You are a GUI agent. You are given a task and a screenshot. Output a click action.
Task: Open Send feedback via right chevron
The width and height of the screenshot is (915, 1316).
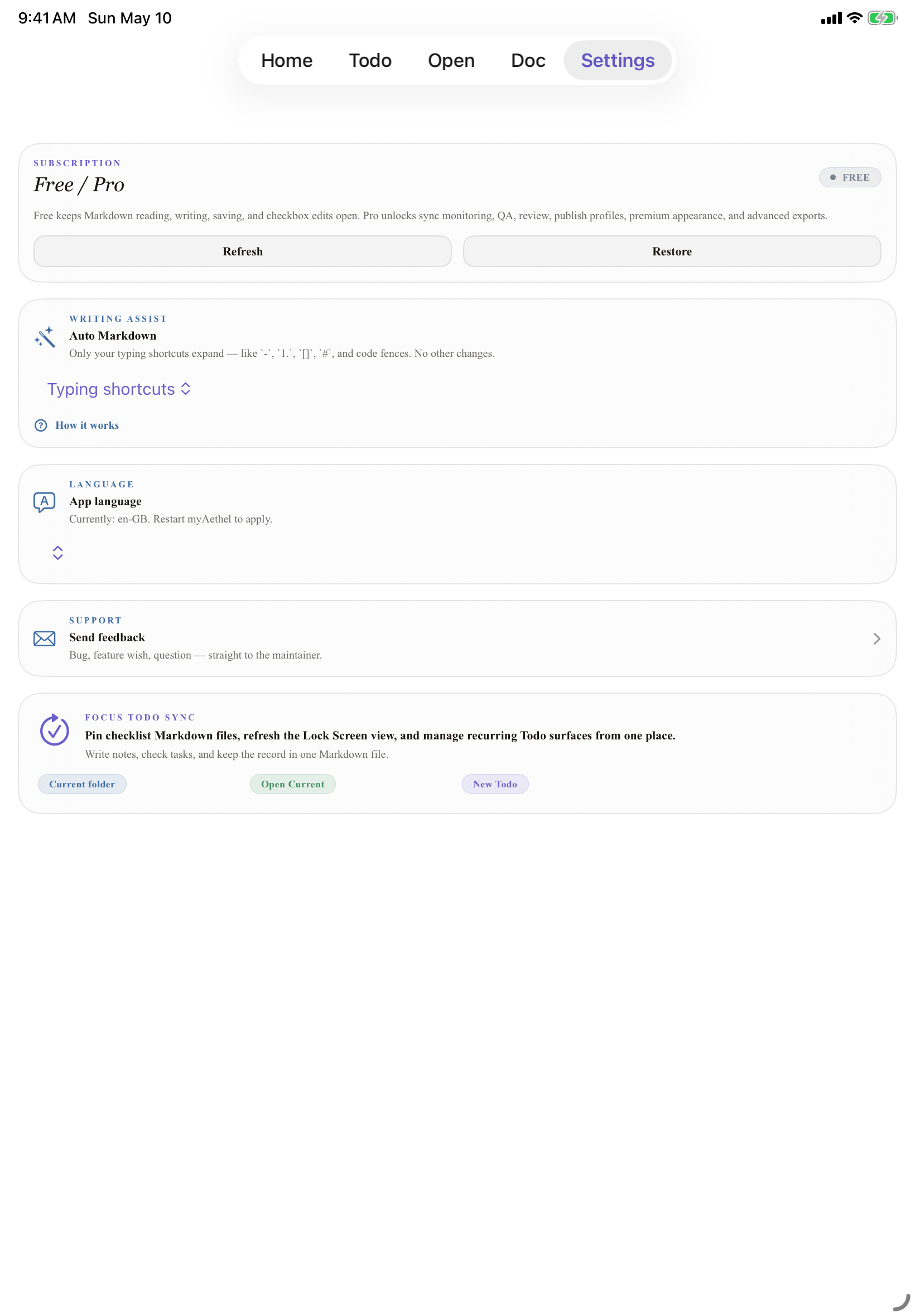877,639
